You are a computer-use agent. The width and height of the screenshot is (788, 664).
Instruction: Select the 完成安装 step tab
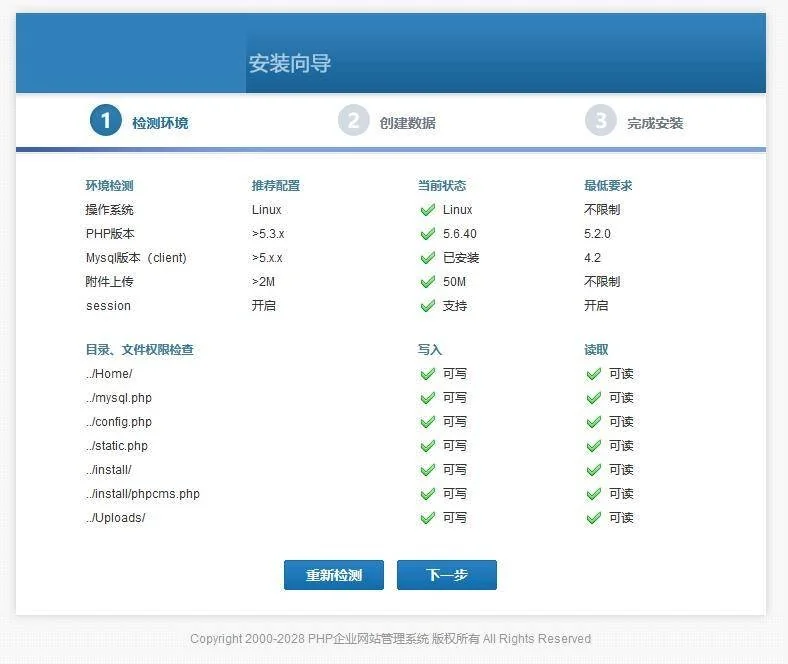(x=655, y=123)
